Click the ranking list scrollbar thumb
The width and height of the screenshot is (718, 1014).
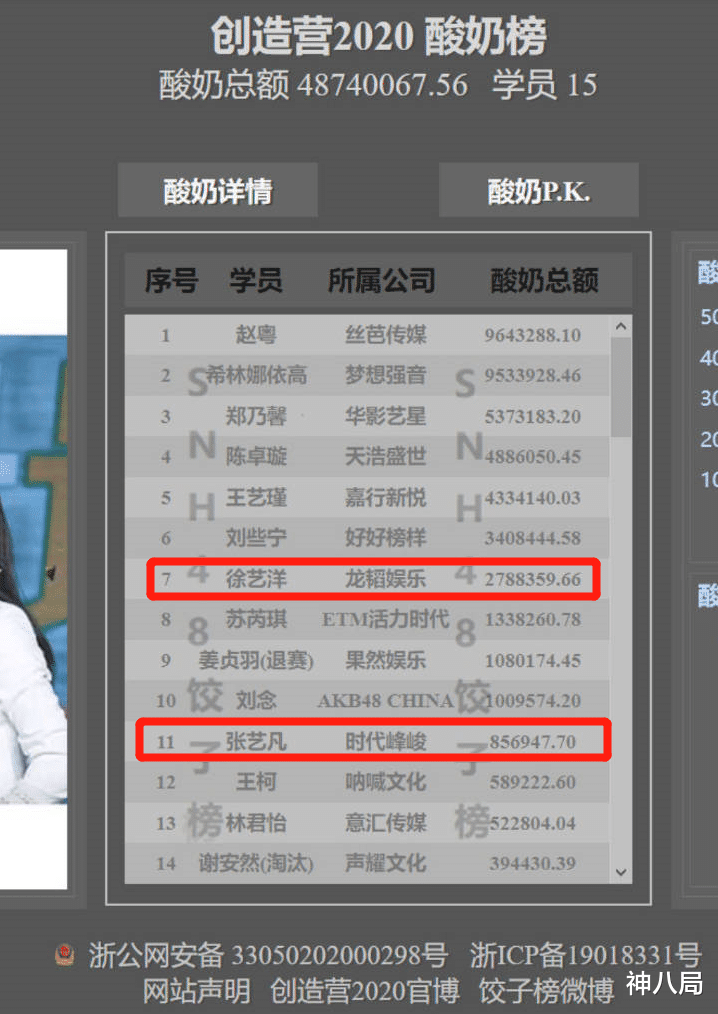click(x=621, y=387)
